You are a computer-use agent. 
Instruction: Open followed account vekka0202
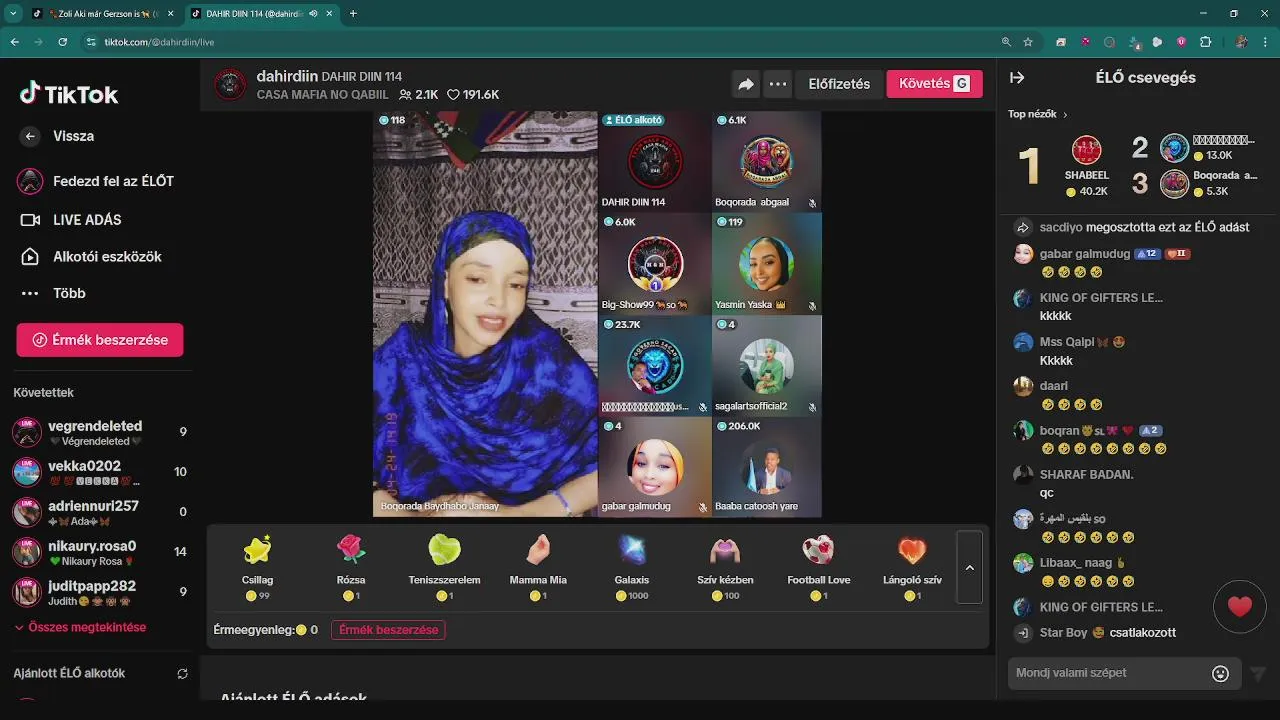coord(100,472)
